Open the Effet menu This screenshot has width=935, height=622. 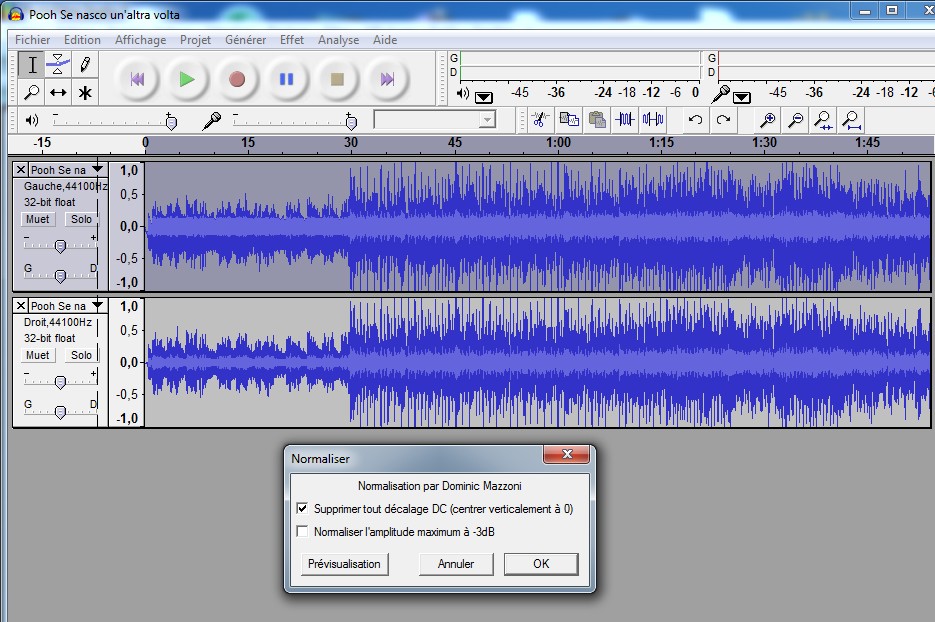pos(292,40)
